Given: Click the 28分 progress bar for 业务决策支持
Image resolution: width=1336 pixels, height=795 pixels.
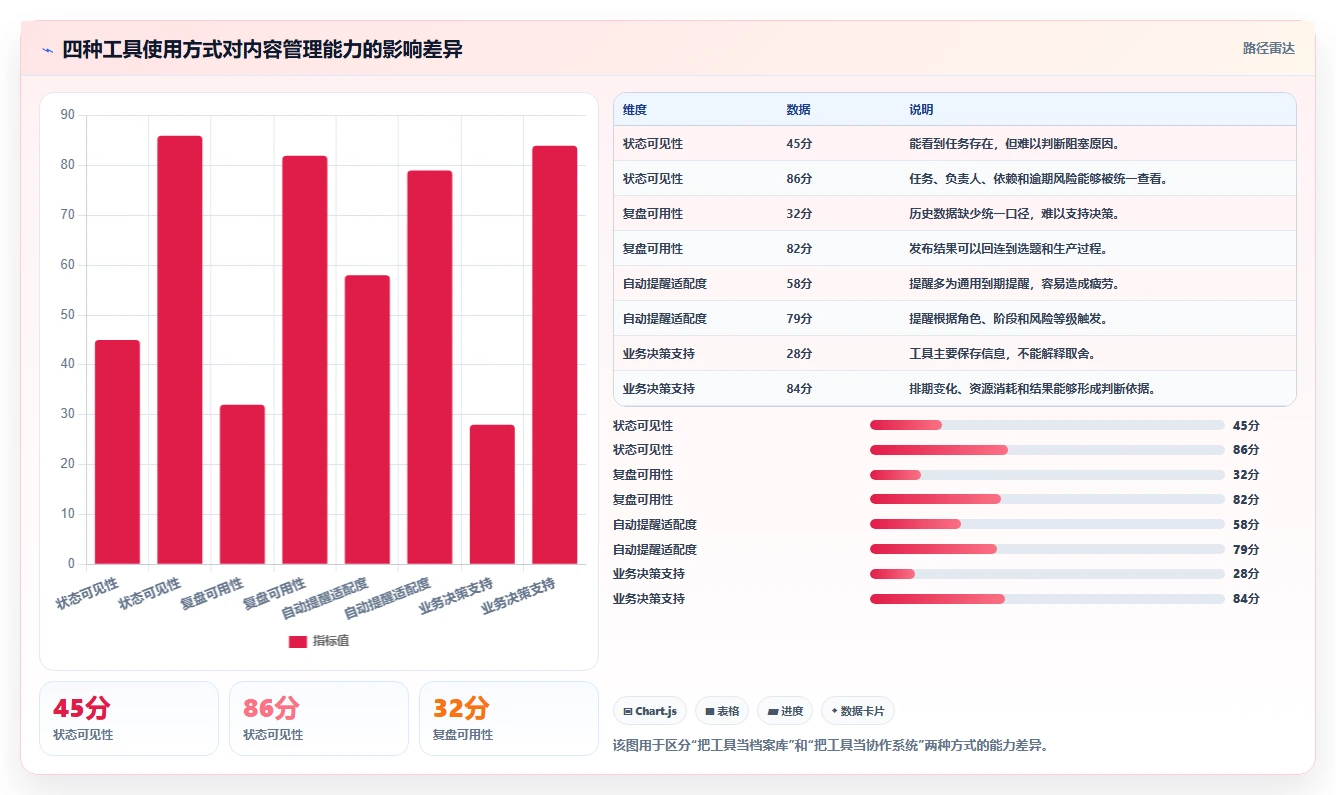Looking at the screenshot, I should (x=1047, y=574).
